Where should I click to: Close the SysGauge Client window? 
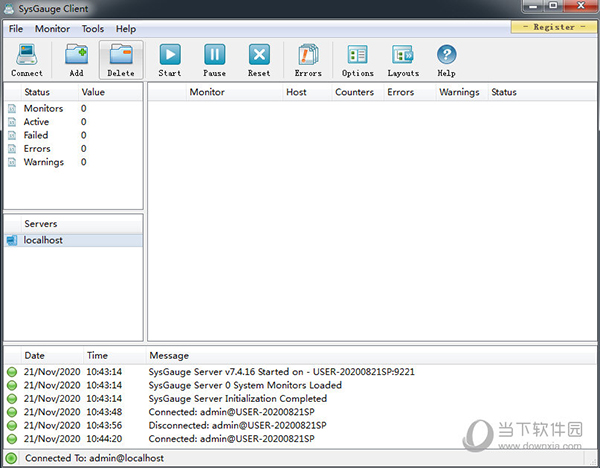tap(580, 6)
